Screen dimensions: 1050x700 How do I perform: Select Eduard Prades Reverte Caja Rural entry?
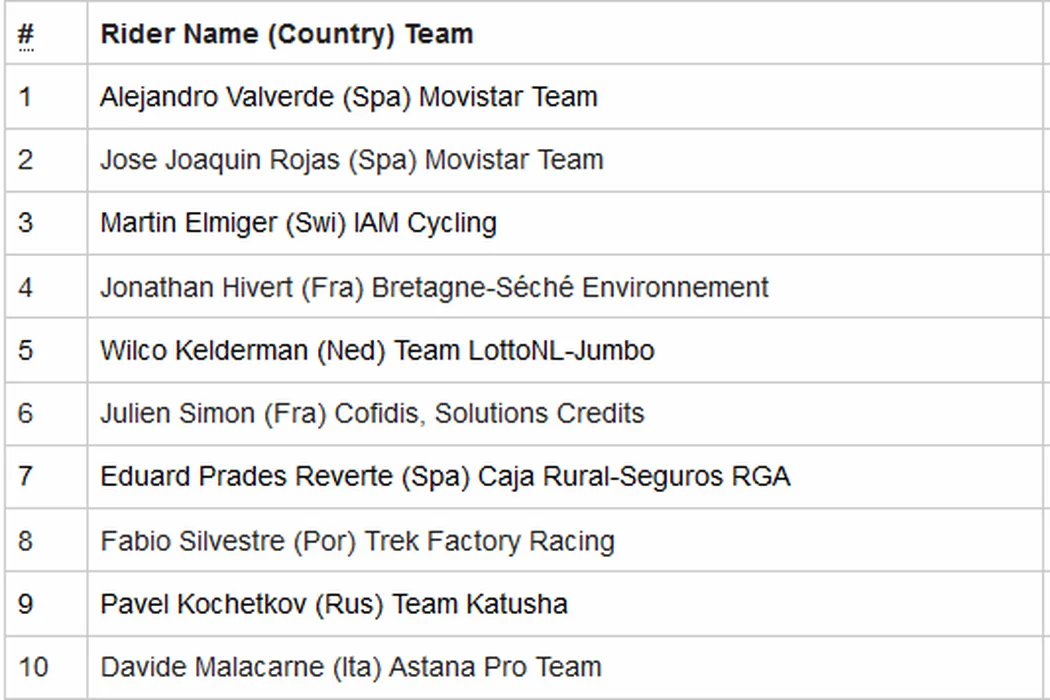445,476
